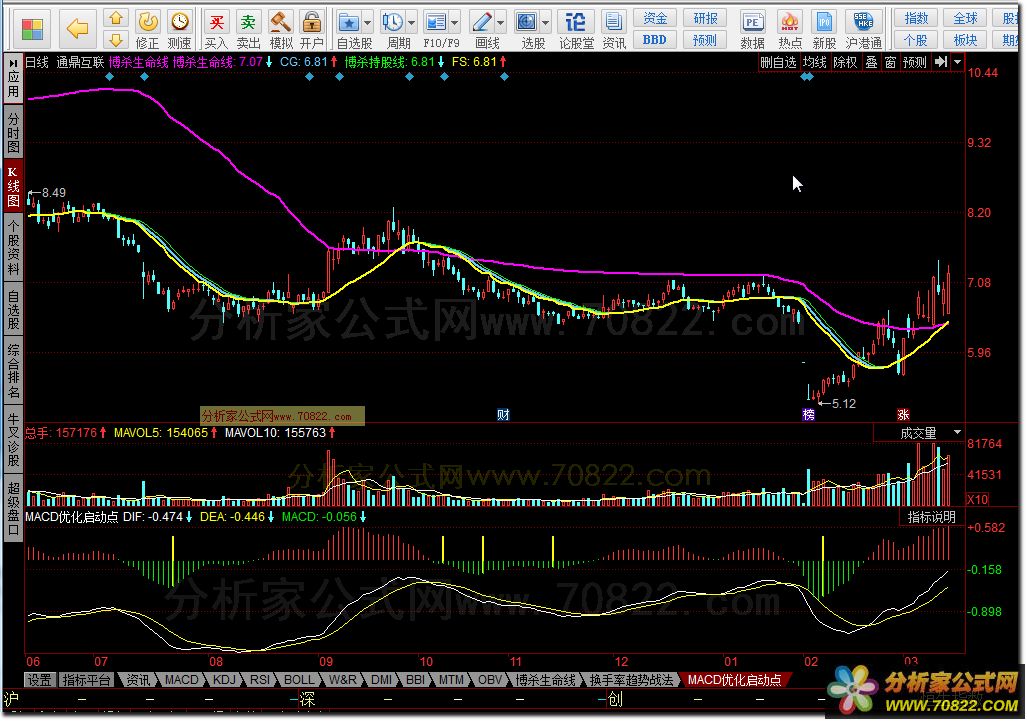Image resolution: width=1027 pixels, height=721 pixels.
Task: Click the 开户 open account lock icon
Action: click(312, 30)
